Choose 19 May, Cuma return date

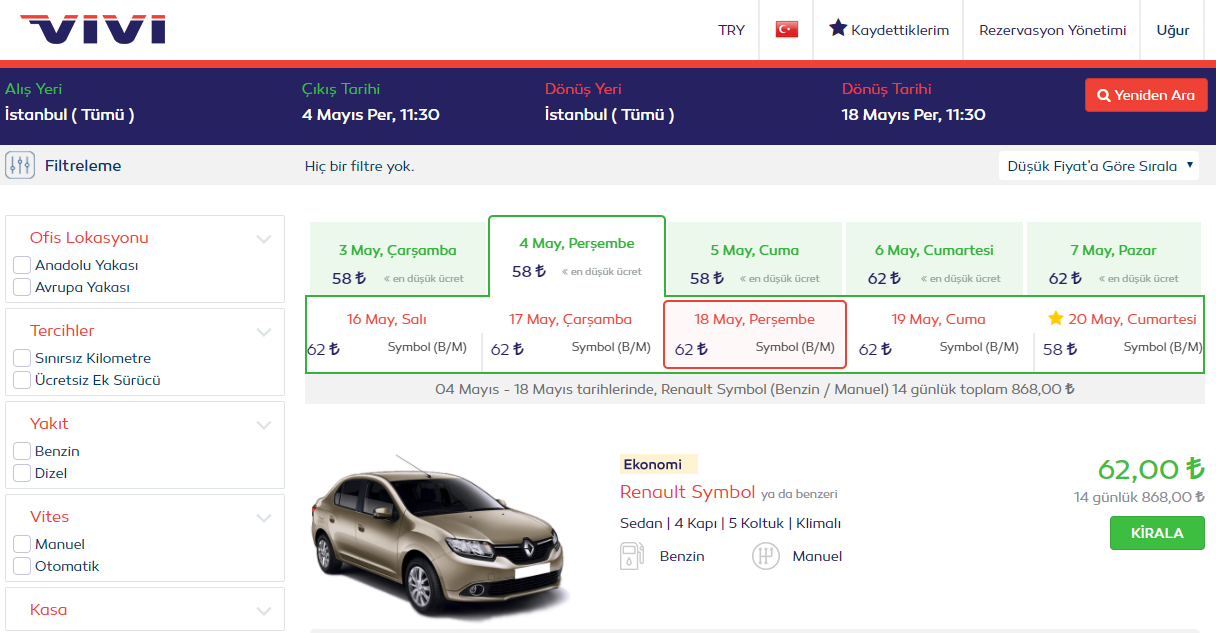click(938, 335)
